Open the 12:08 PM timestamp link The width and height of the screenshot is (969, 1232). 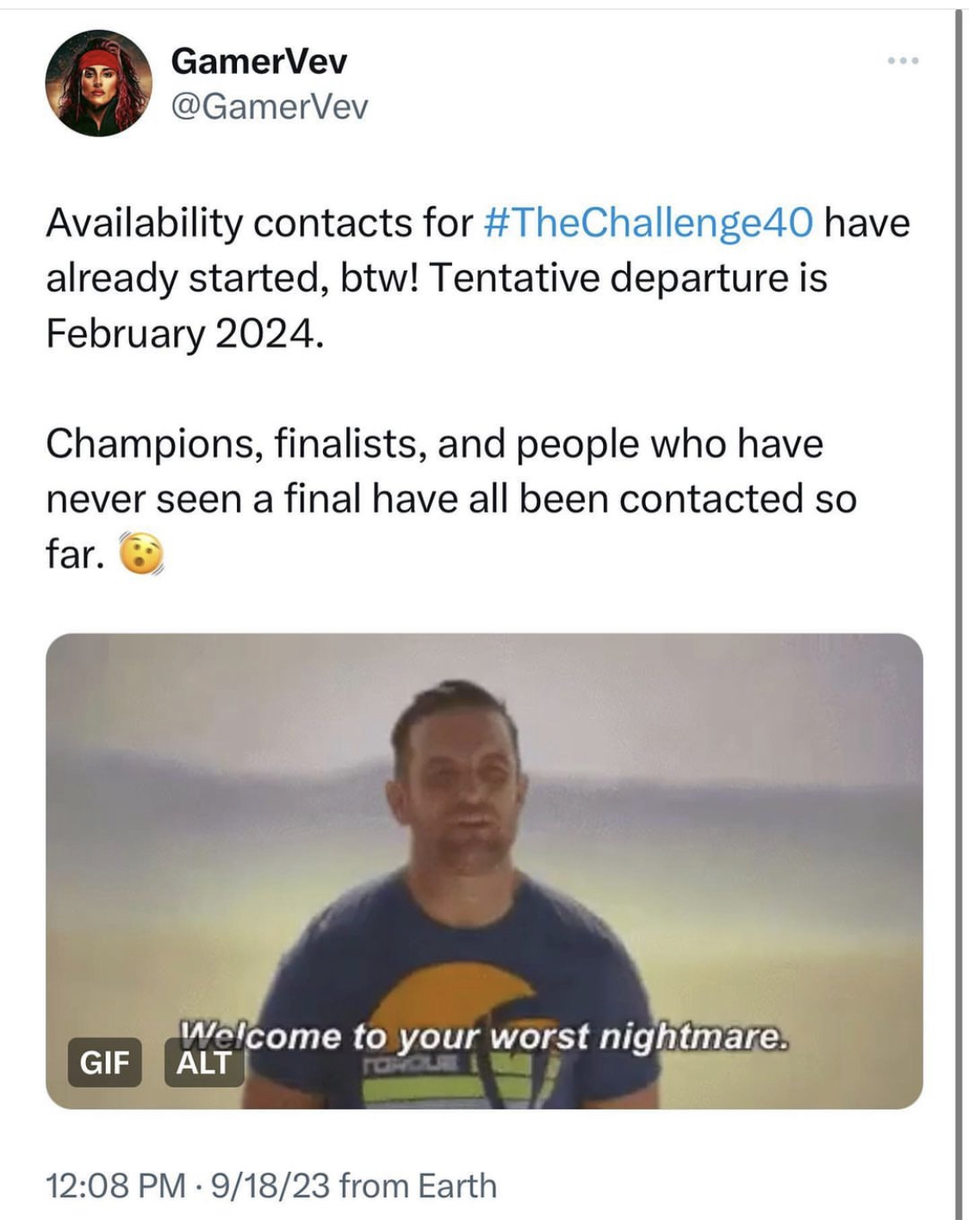tap(115, 1186)
